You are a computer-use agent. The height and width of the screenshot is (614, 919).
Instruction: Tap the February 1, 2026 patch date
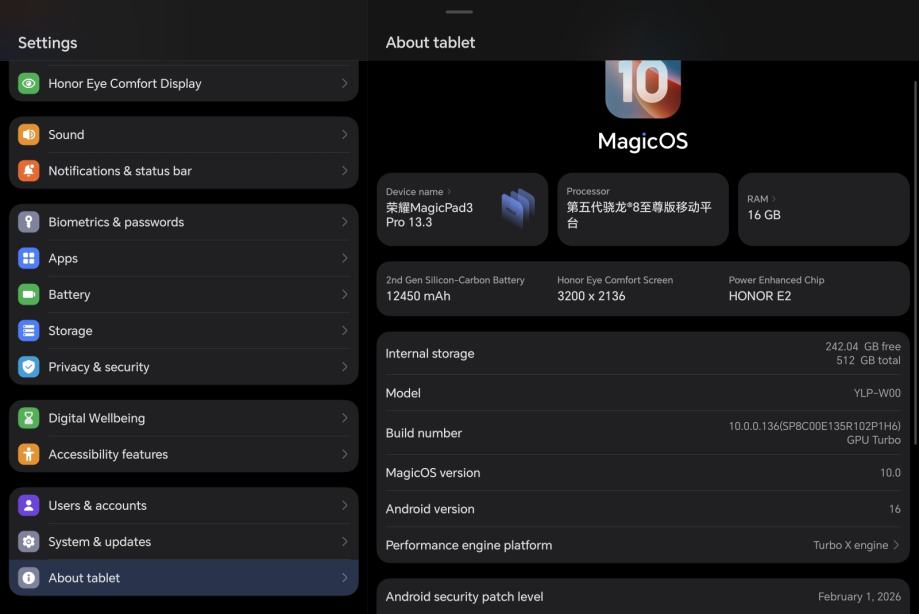click(x=859, y=596)
